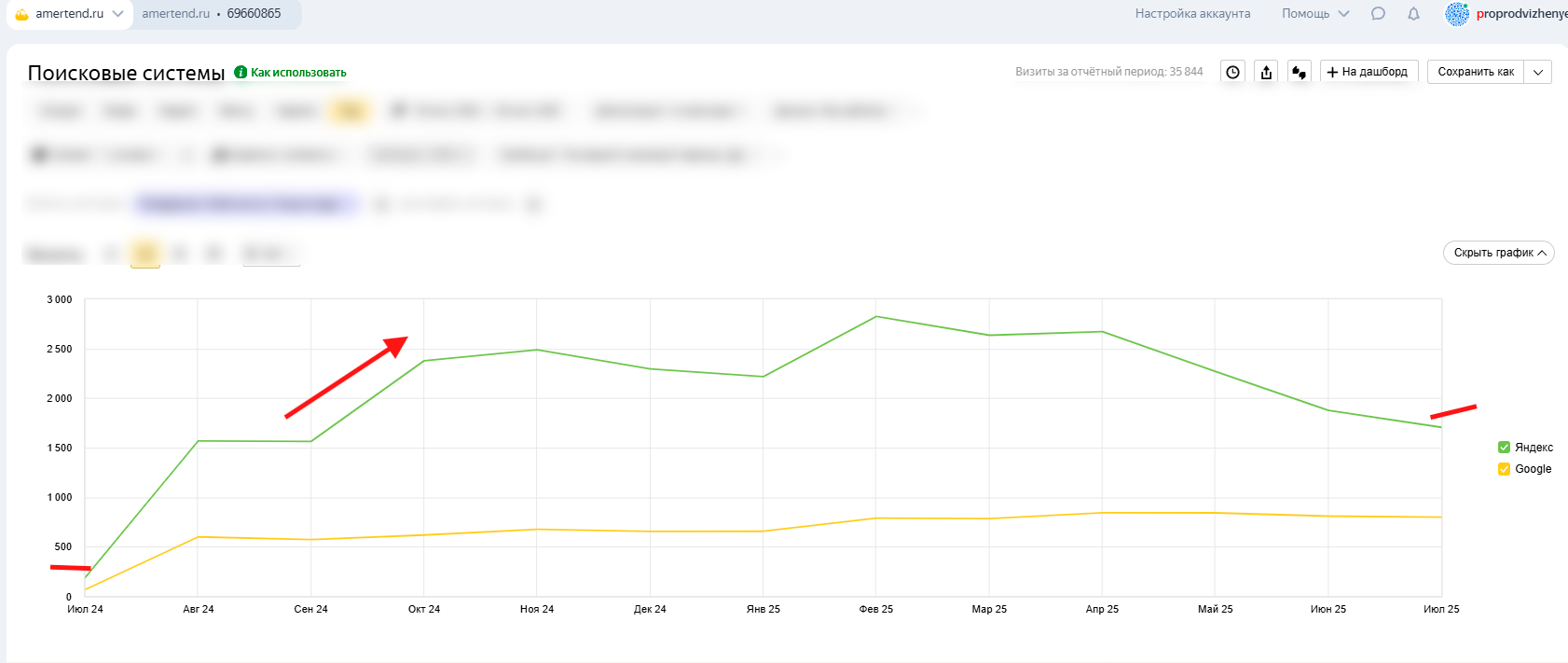Screen dimensions: 1568x663
Task: Click the export/share report icon
Action: 1266,72
